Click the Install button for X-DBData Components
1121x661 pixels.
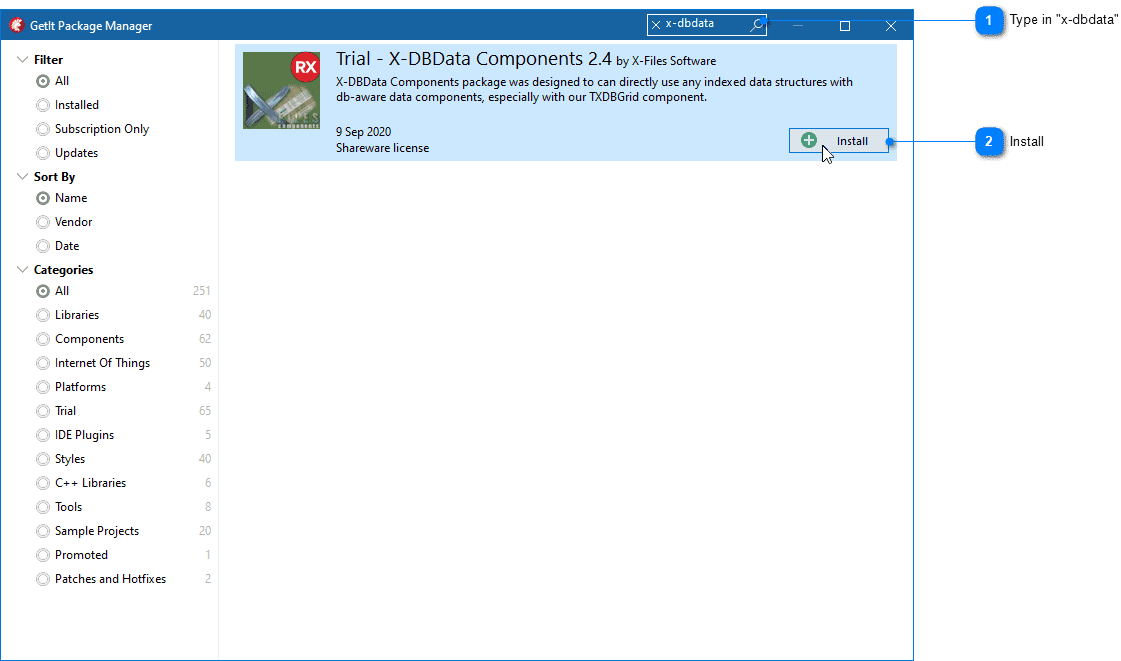click(x=839, y=141)
